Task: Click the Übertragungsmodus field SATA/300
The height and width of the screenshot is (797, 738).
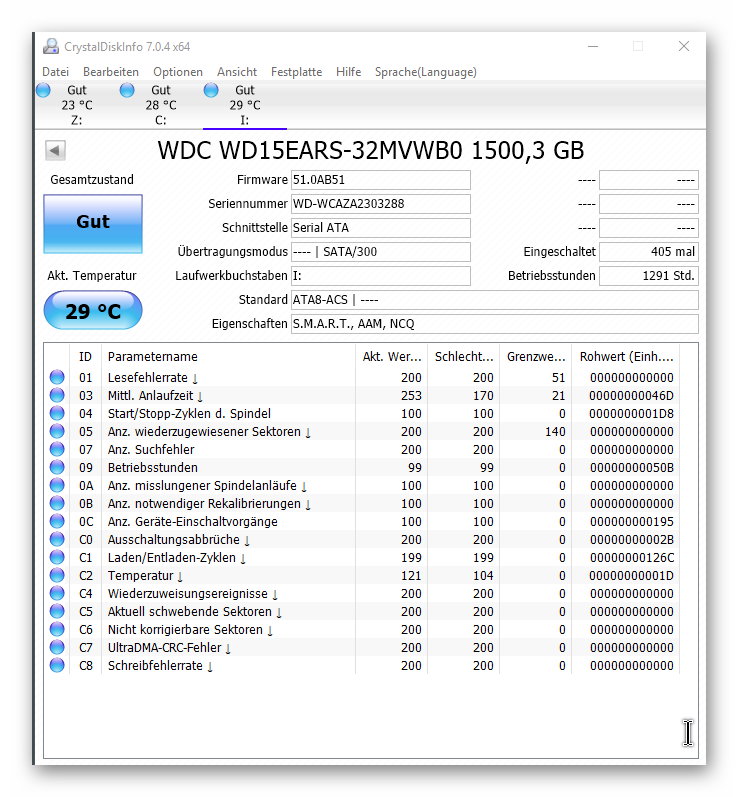Action: pyautogui.click(x=381, y=252)
